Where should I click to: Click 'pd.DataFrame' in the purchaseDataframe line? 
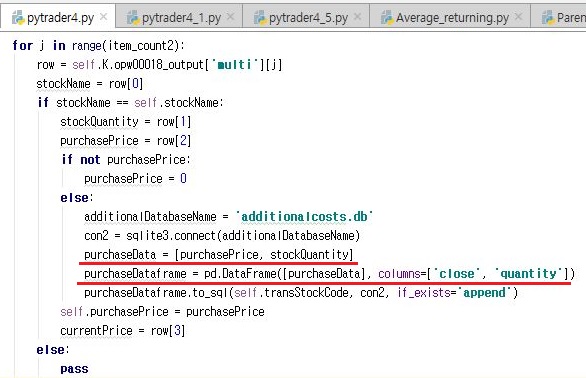[x=241, y=274]
